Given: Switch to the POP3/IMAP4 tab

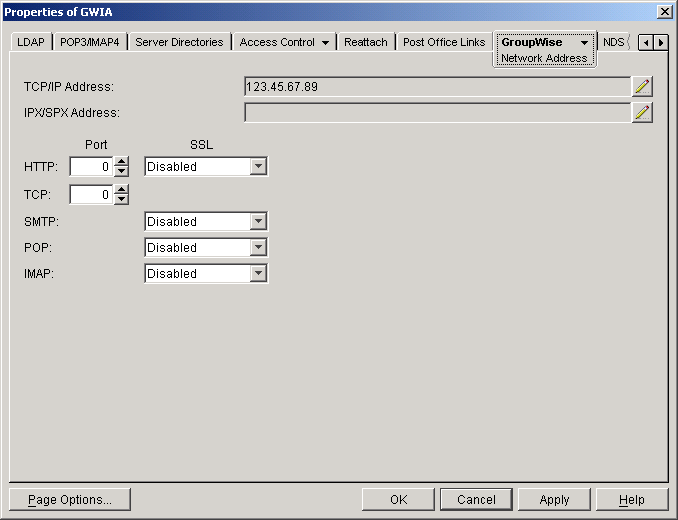Looking at the screenshot, I should pyautogui.click(x=90, y=42).
